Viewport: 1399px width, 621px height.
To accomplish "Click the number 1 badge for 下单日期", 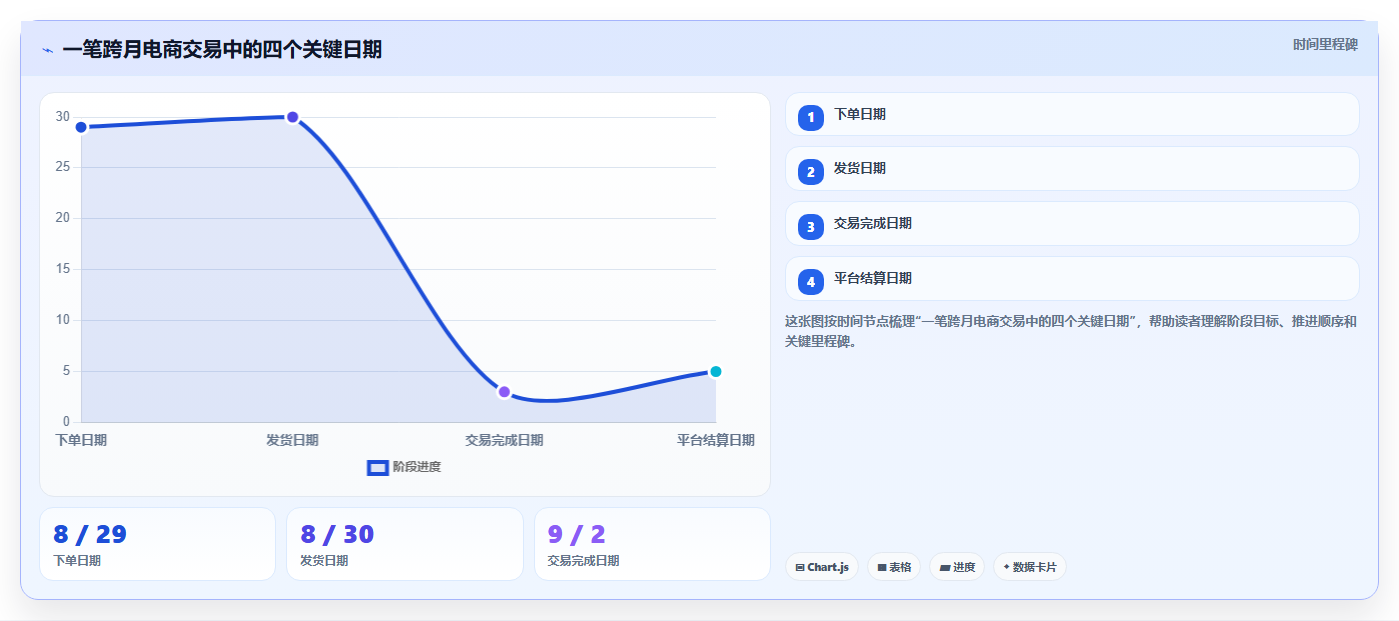I will (811, 117).
